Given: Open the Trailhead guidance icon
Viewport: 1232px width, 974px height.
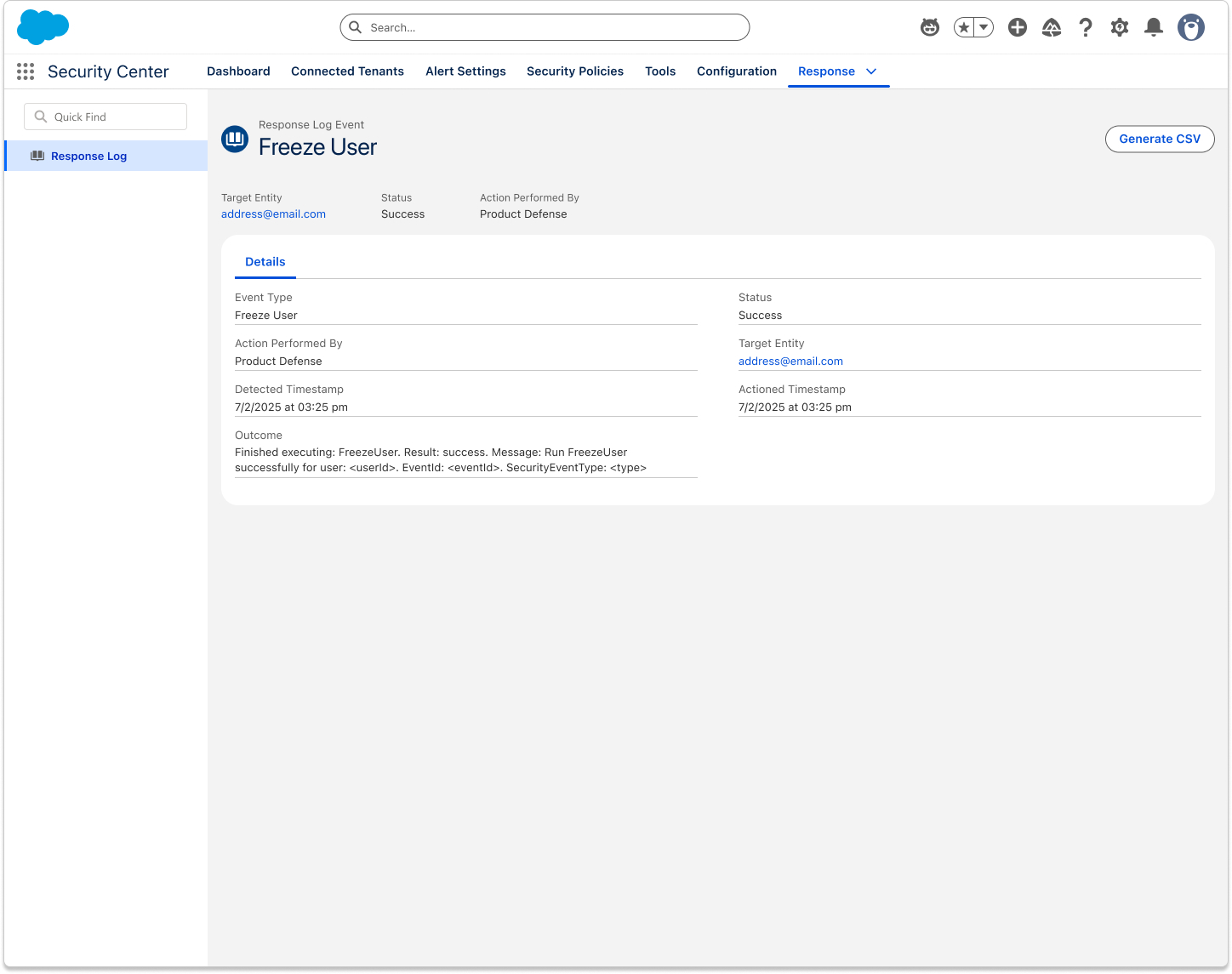Looking at the screenshot, I should coord(1052,27).
